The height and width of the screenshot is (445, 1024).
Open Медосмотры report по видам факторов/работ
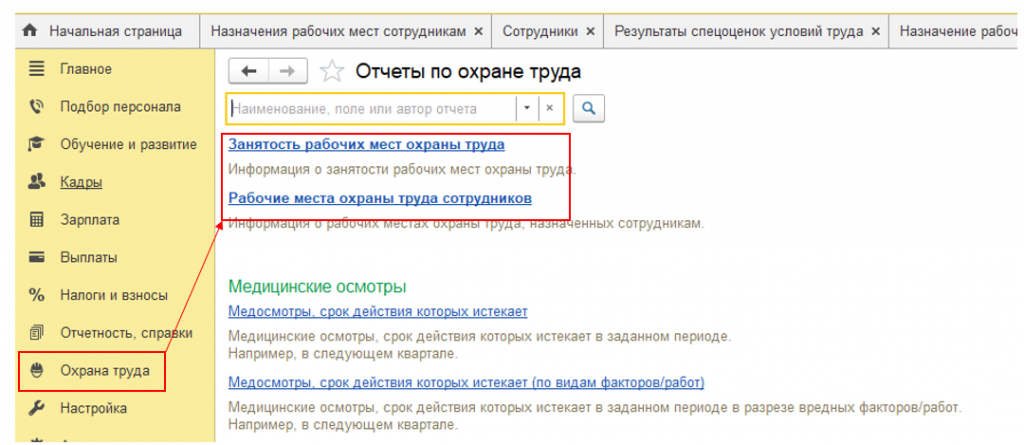click(466, 382)
